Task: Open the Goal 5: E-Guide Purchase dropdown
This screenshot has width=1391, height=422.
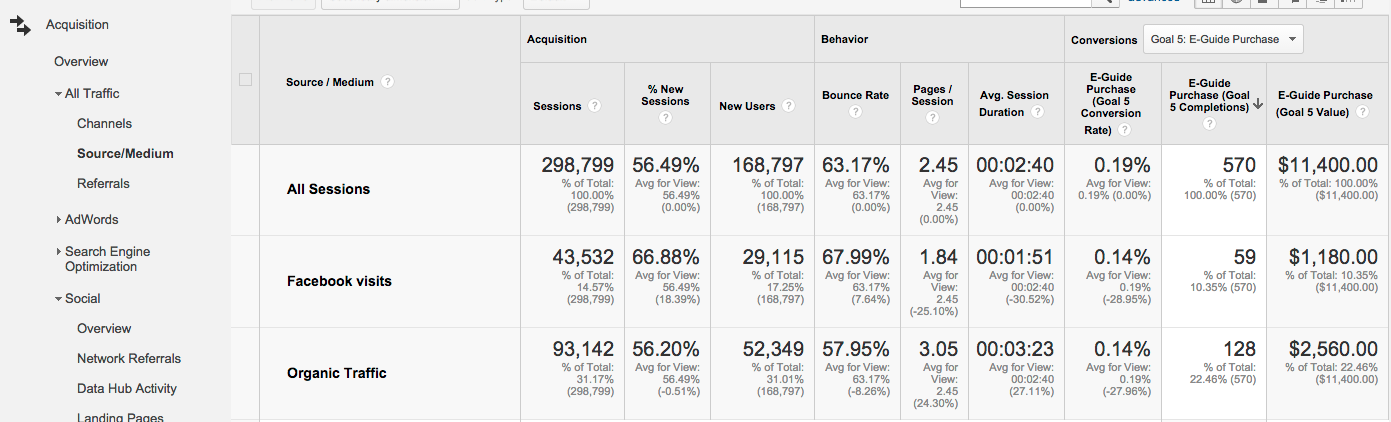Action: tap(1222, 39)
